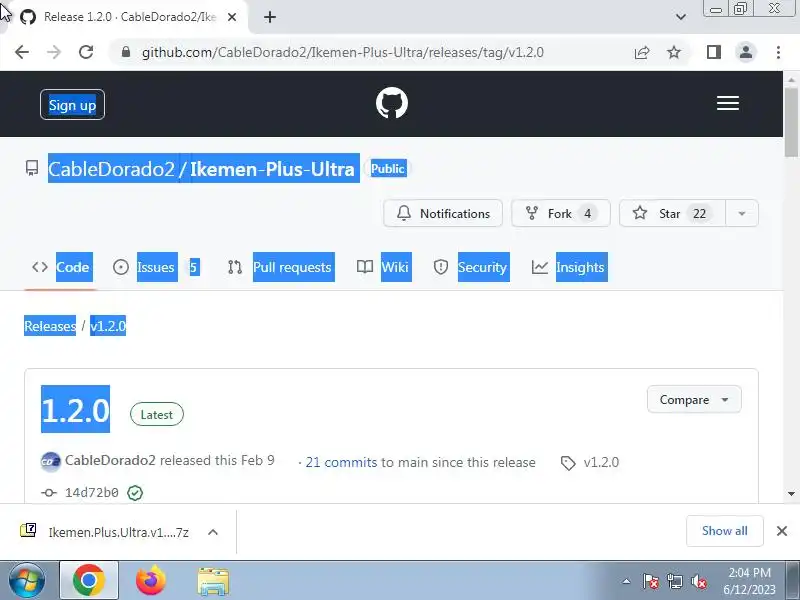Click the Latest badge

pos(157,414)
